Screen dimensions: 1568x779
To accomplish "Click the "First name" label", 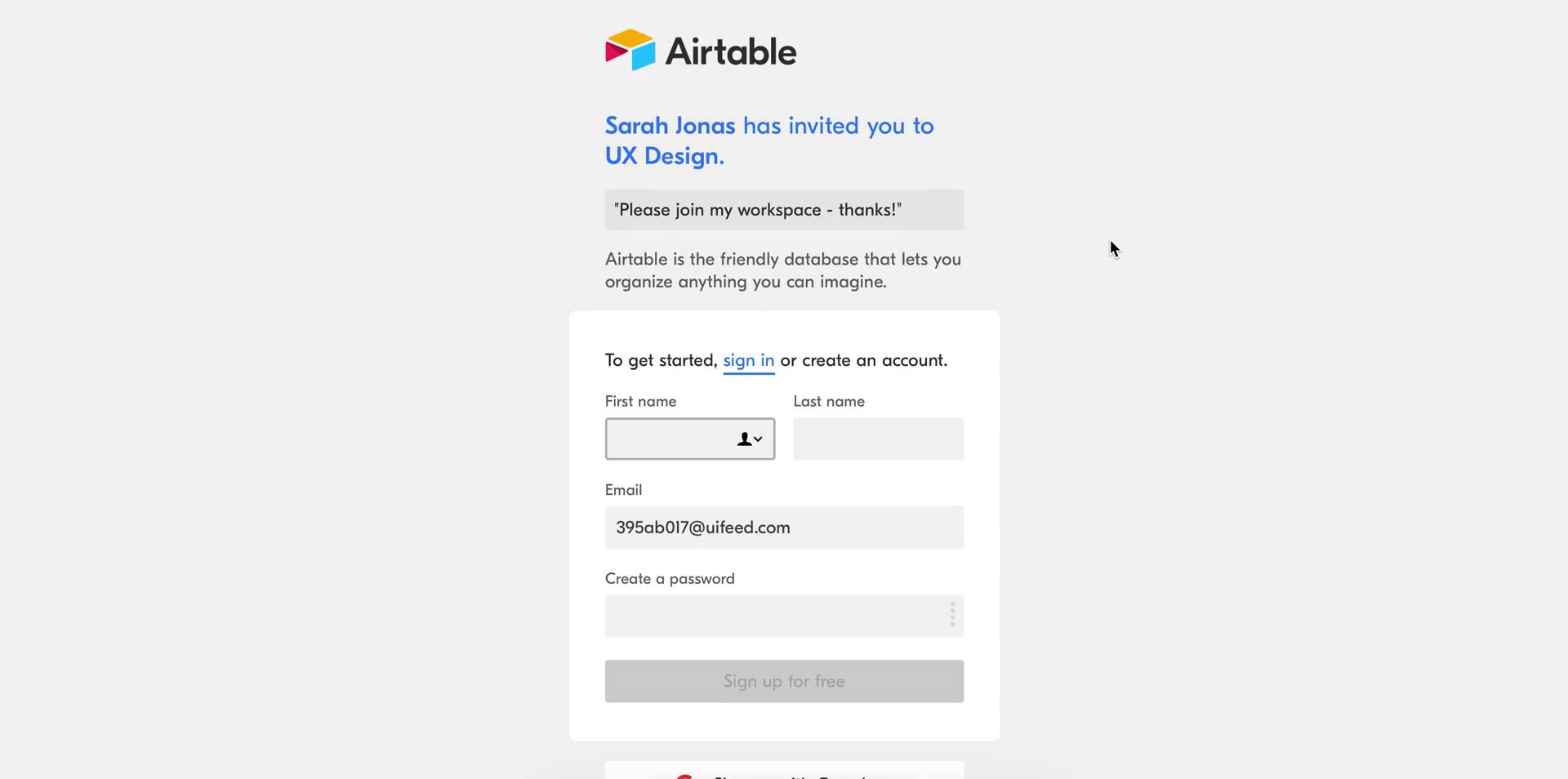I will point(640,401).
